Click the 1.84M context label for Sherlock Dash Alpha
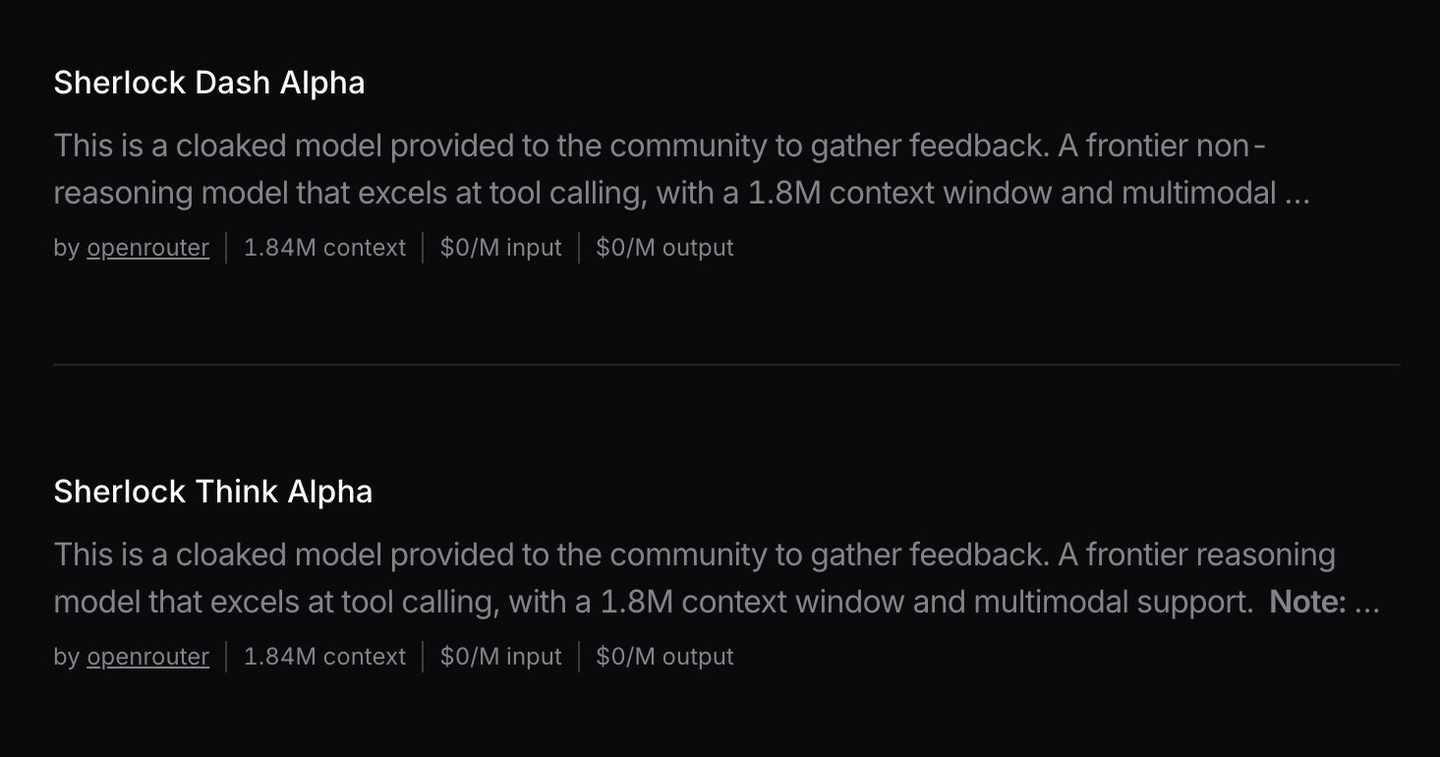The image size is (1440, 757). pyautogui.click(x=325, y=247)
